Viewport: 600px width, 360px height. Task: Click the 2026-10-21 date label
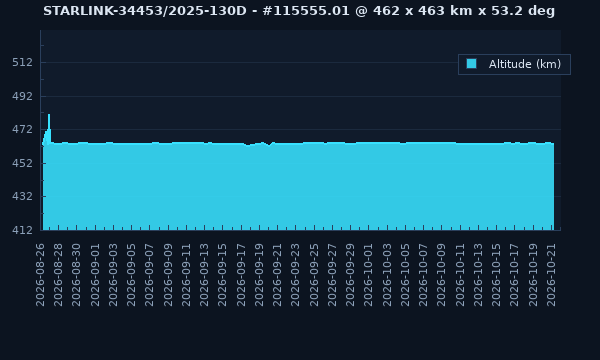pos(551,275)
